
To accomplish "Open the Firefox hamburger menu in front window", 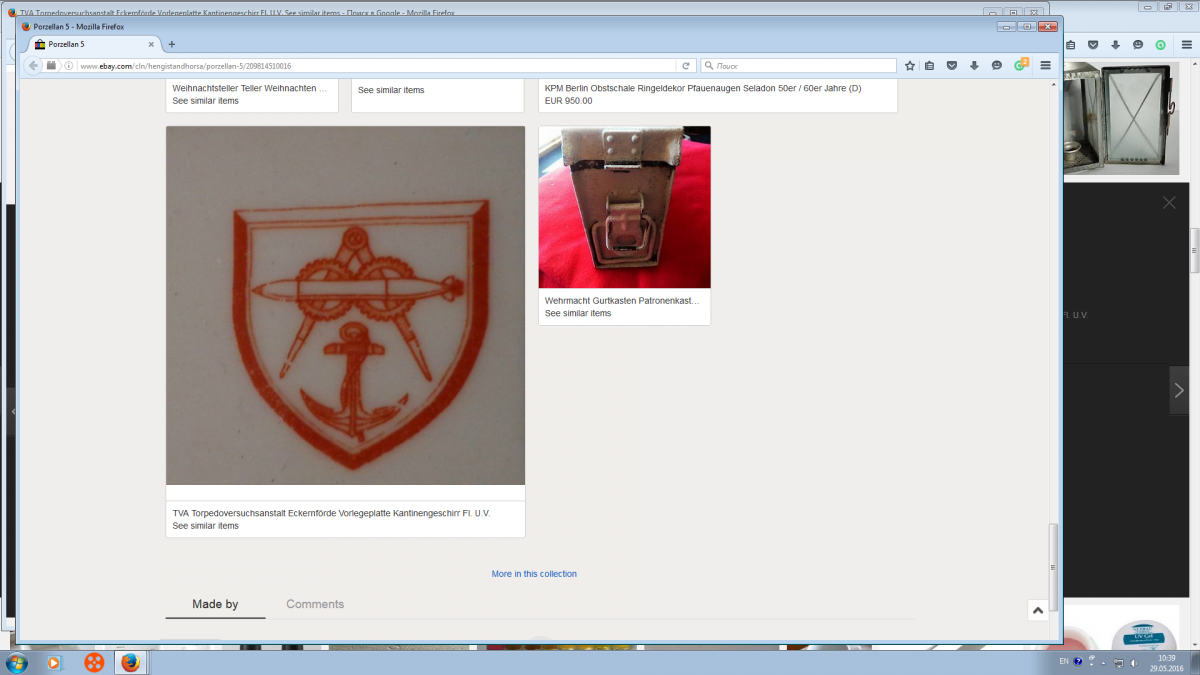I will (x=1046, y=66).
